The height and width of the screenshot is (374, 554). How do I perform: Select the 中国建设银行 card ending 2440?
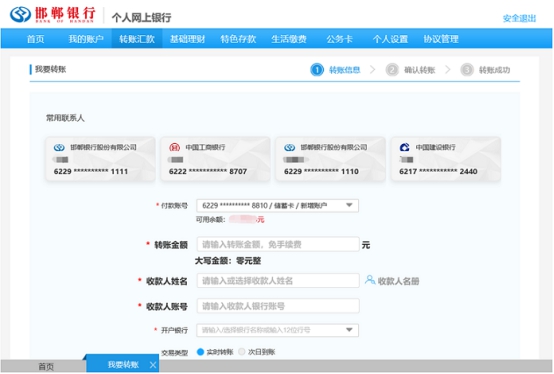tap(446, 159)
